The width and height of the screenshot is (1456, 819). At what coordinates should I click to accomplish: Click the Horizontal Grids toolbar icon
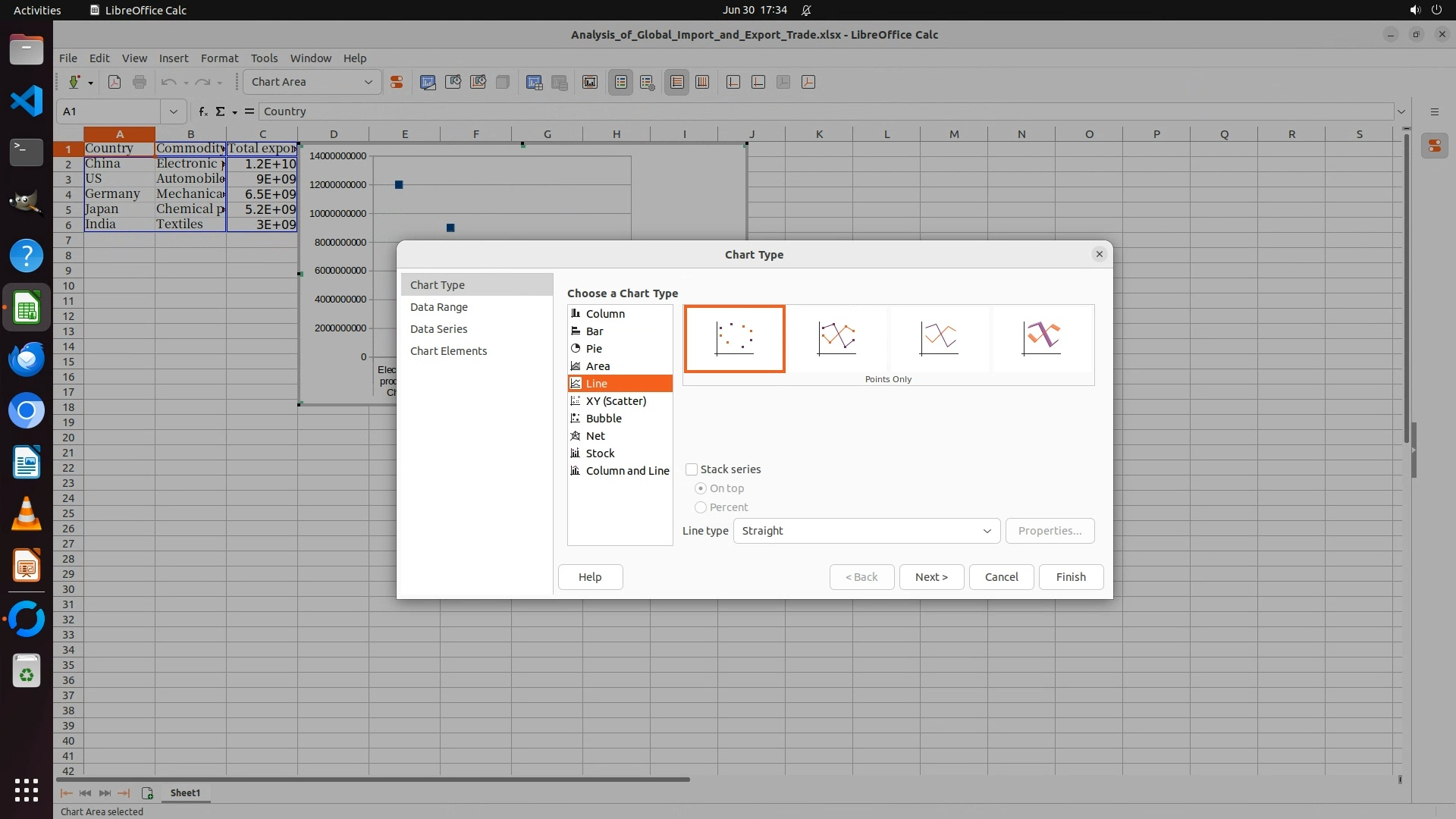(x=677, y=82)
